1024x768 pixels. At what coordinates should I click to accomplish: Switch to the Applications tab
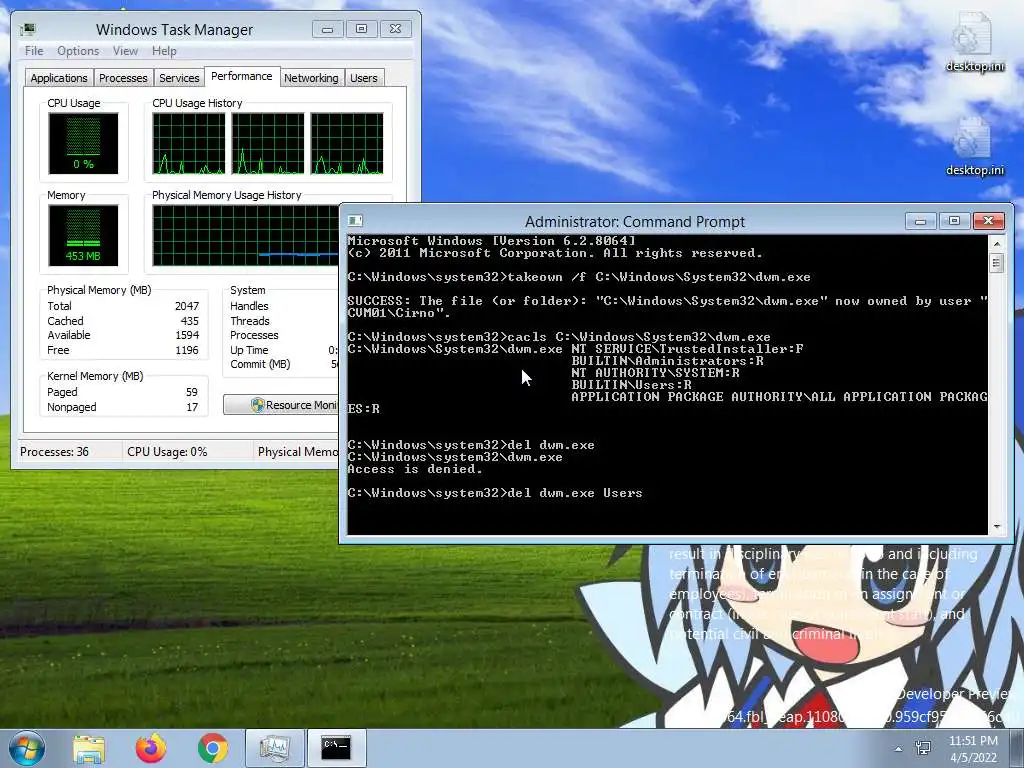59,78
